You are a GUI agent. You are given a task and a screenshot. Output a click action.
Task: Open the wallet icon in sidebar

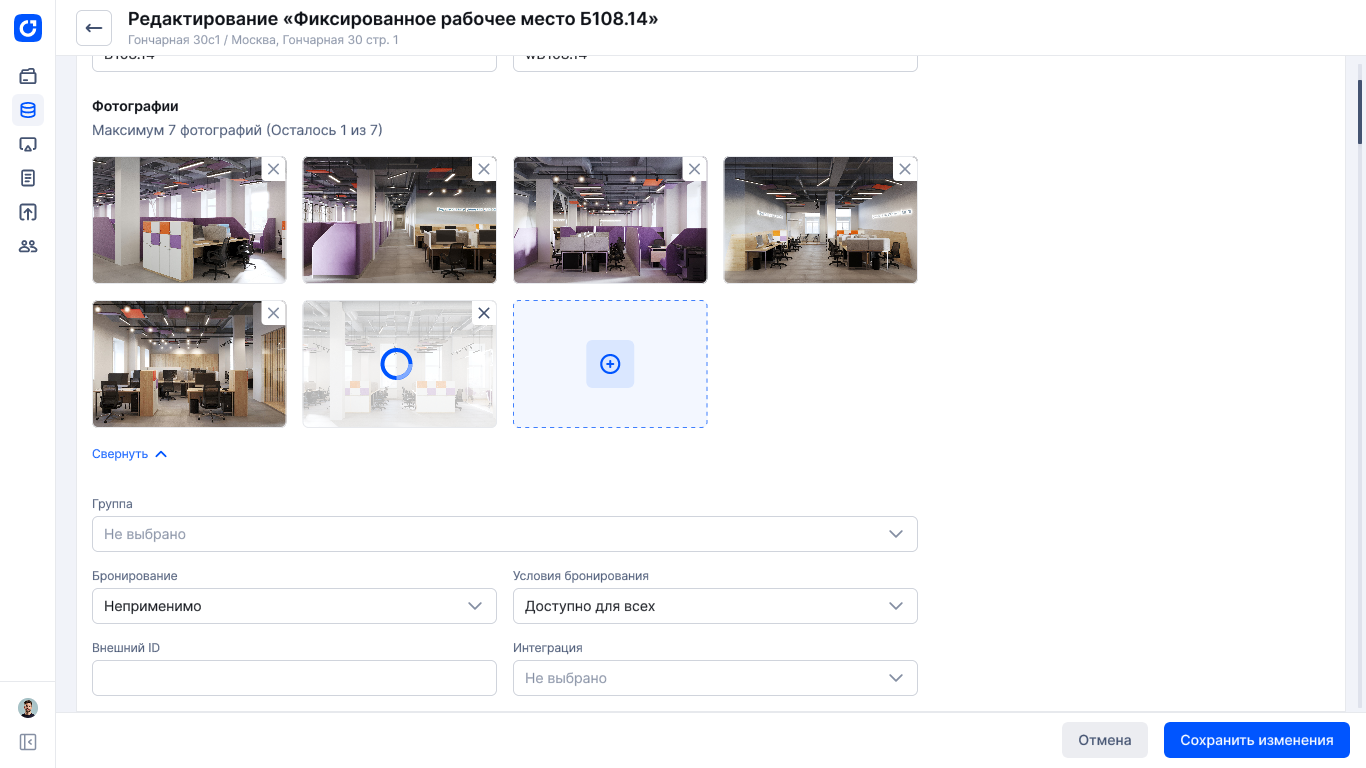point(28,76)
